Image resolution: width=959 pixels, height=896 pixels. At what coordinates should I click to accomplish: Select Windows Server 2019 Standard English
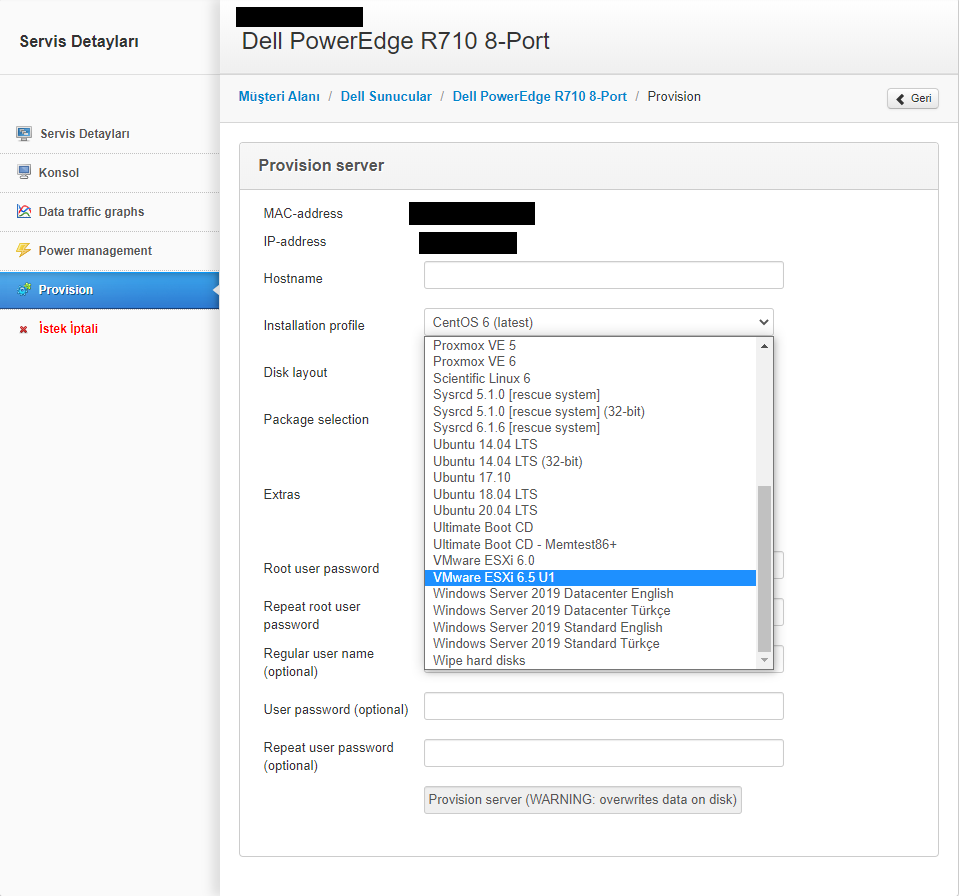[x=590, y=627]
